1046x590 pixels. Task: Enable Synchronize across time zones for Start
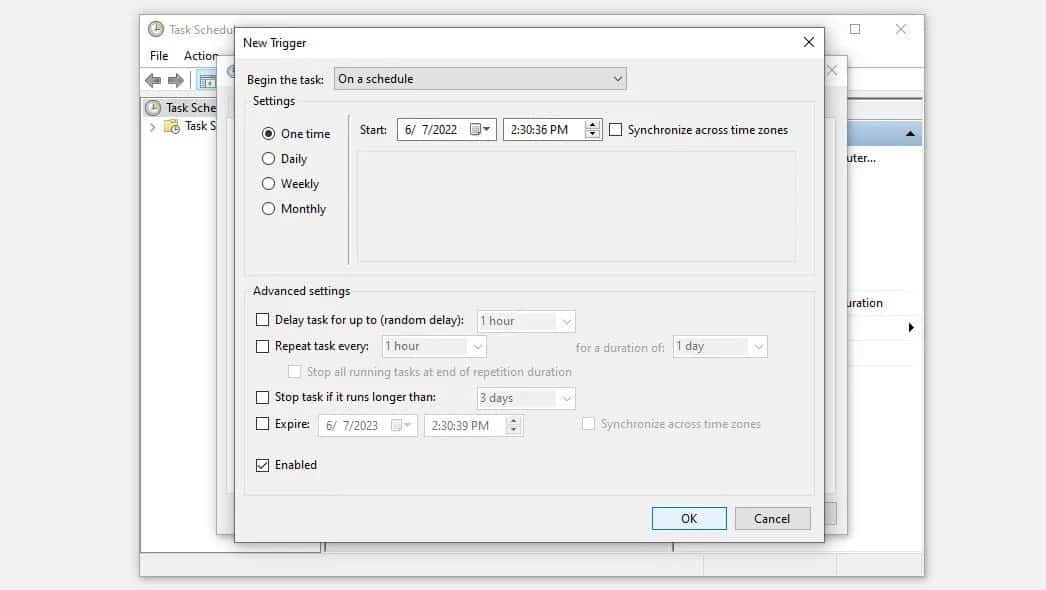click(x=616, y=129)
